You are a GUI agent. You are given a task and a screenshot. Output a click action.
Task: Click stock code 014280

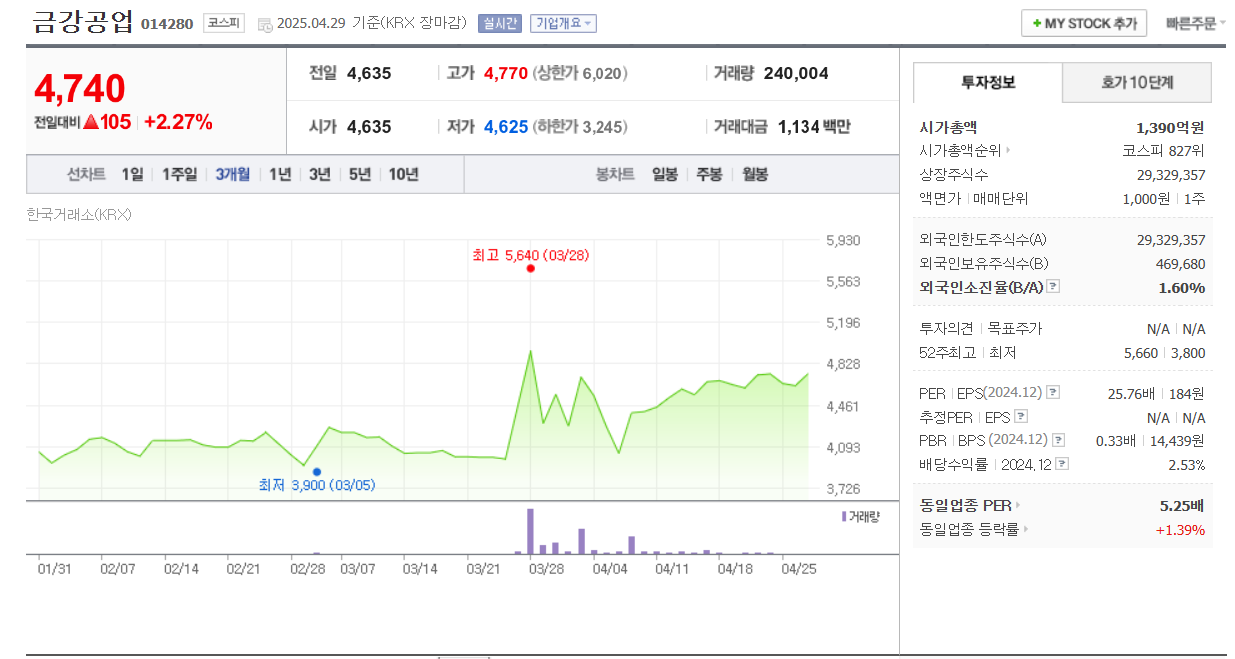point(167,23)
